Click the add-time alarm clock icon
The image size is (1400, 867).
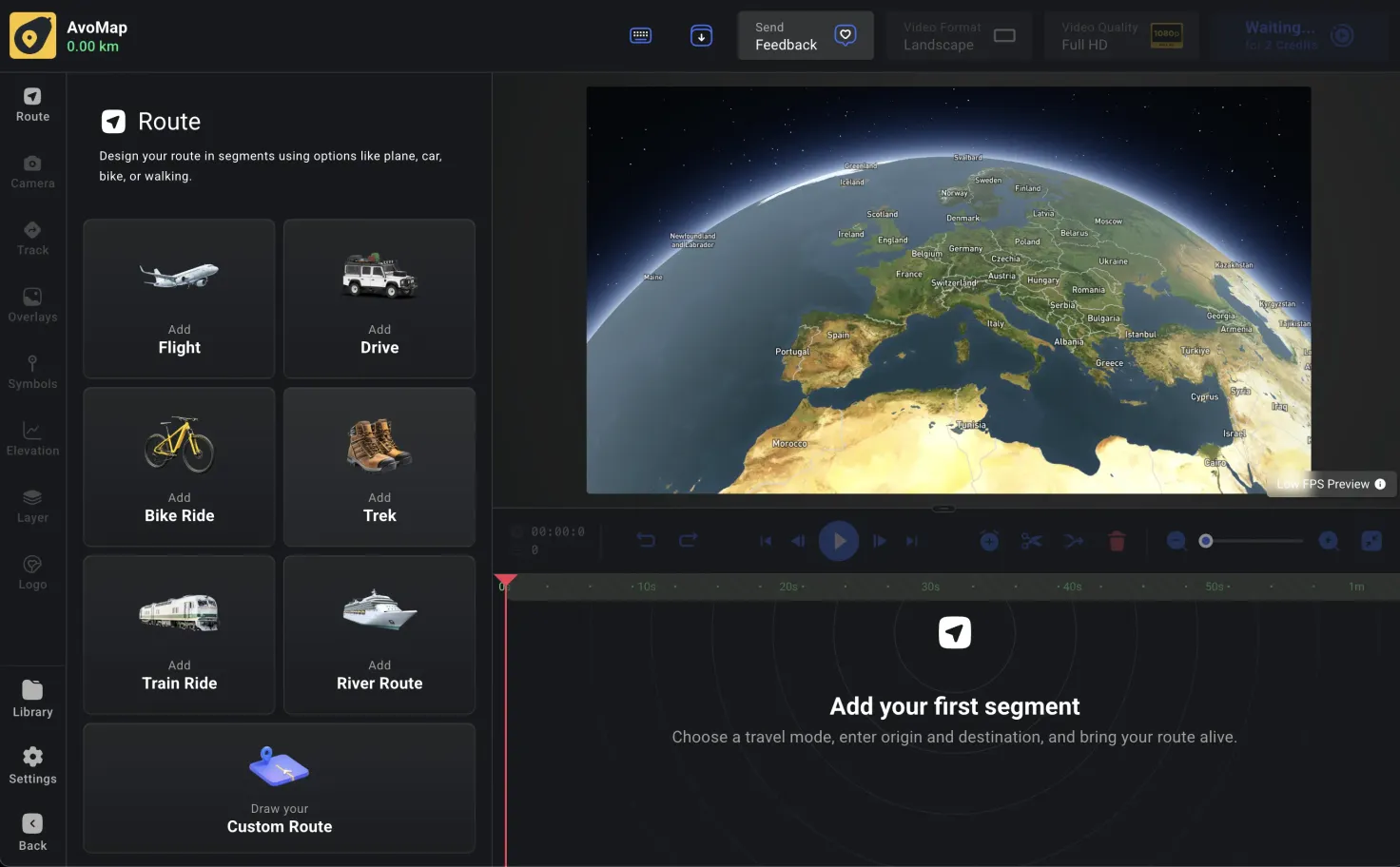point(989,541)
